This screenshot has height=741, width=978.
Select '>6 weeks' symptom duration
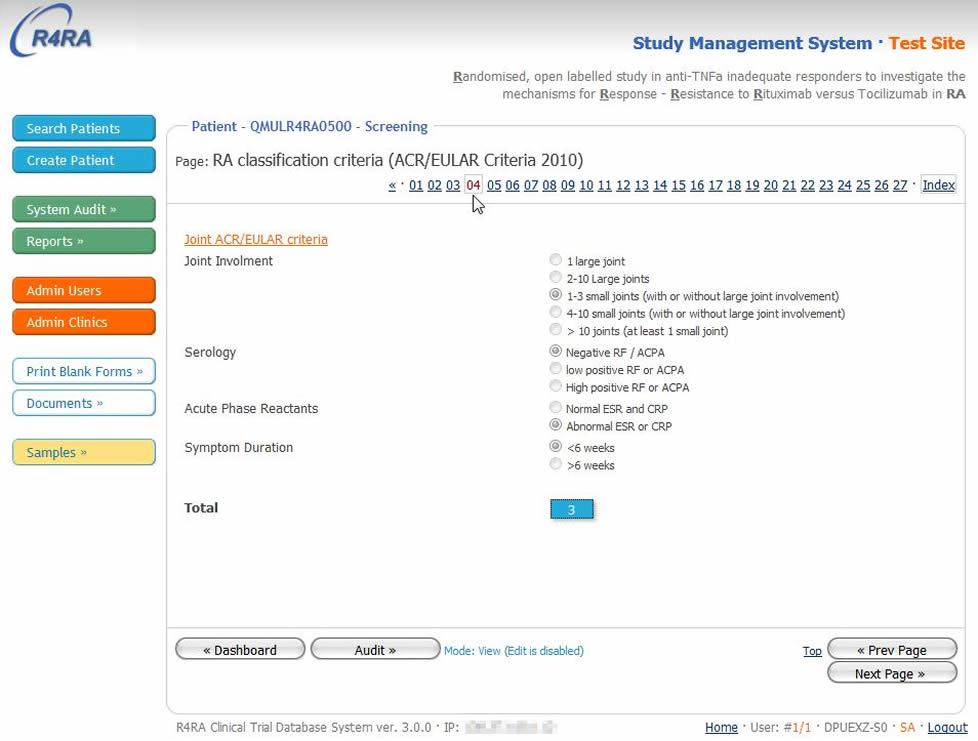tap(556, 465)
